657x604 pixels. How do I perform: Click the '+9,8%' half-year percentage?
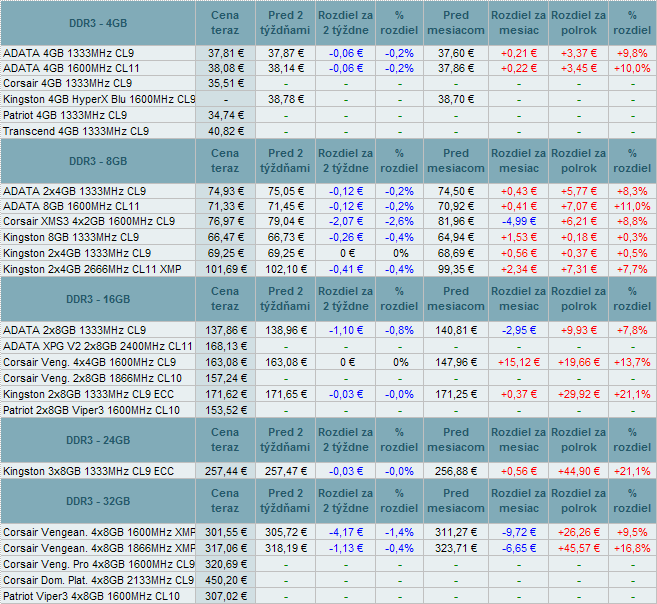[632, 53]
